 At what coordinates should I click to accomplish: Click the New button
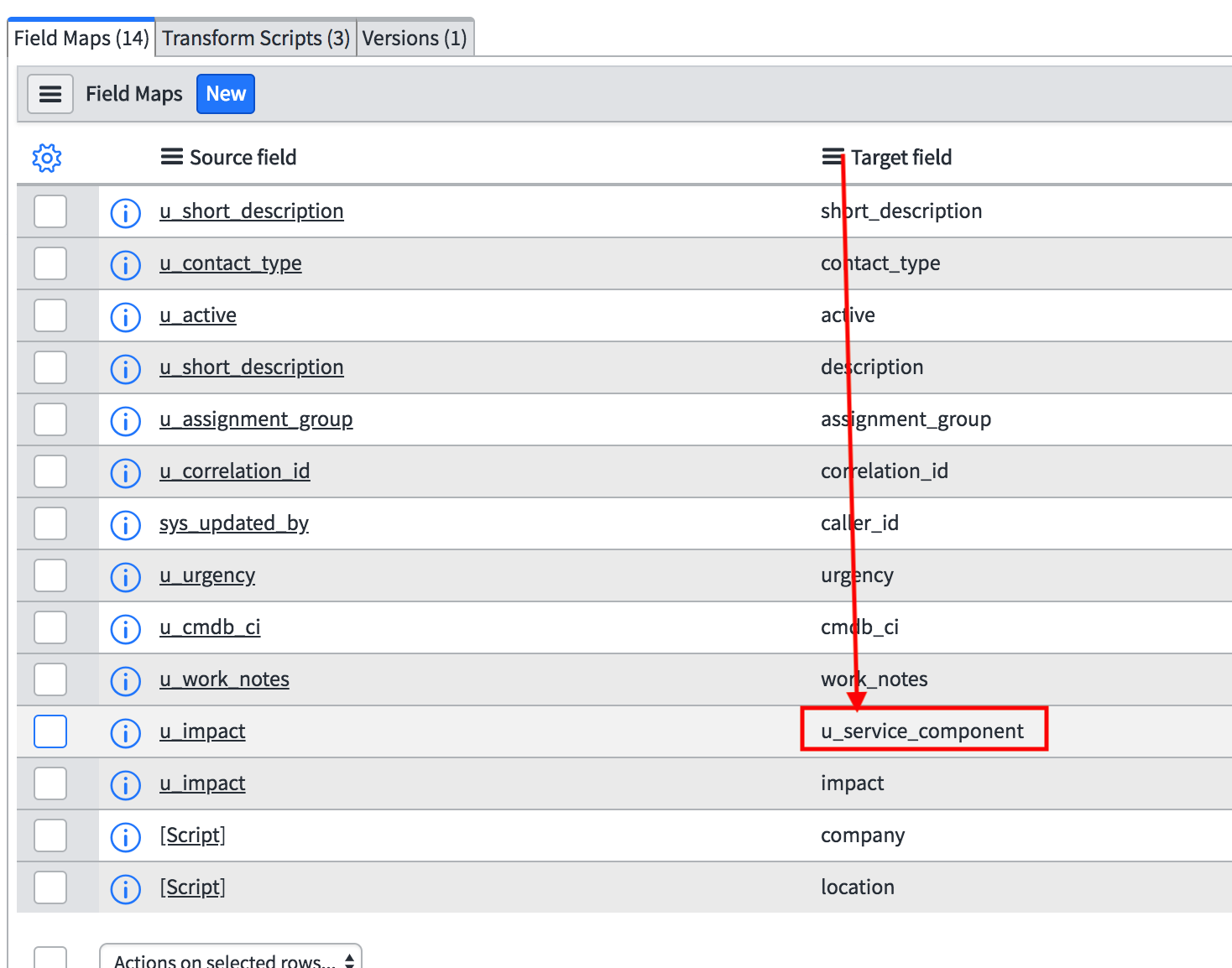tap(226, 94)
